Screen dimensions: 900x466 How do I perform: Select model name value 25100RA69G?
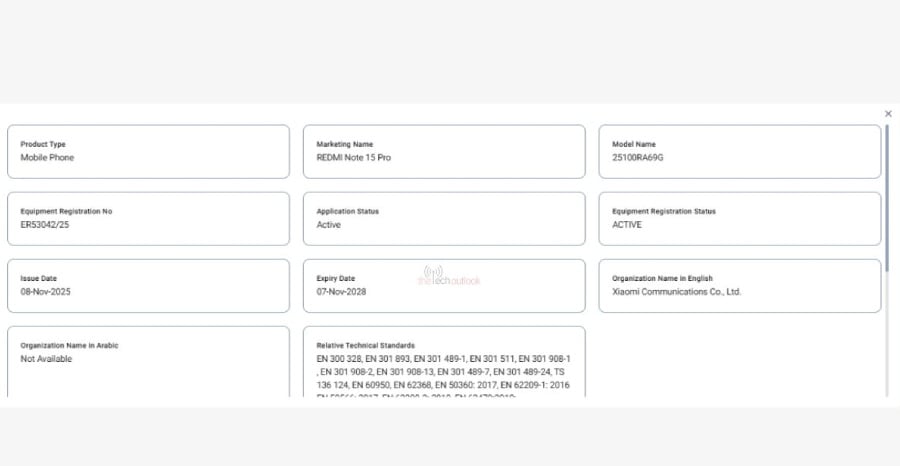(x=638, y=158)
